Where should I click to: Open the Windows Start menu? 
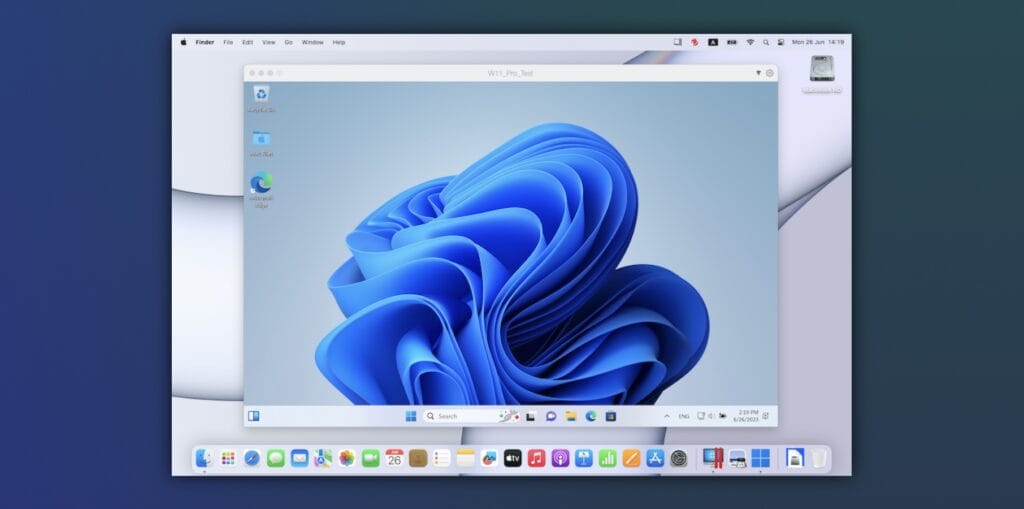[411, 416]
